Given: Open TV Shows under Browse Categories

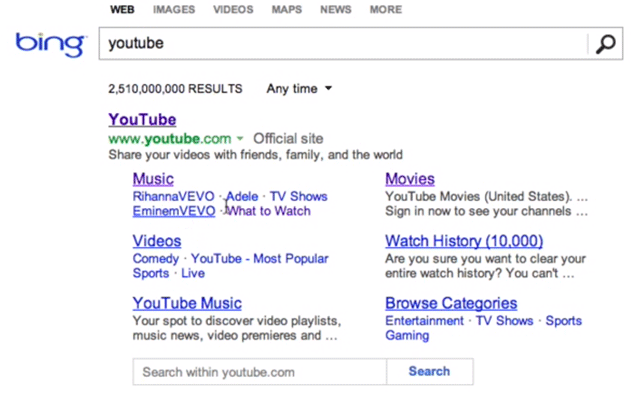Looking at the screenshot, I should click(504, 321).
